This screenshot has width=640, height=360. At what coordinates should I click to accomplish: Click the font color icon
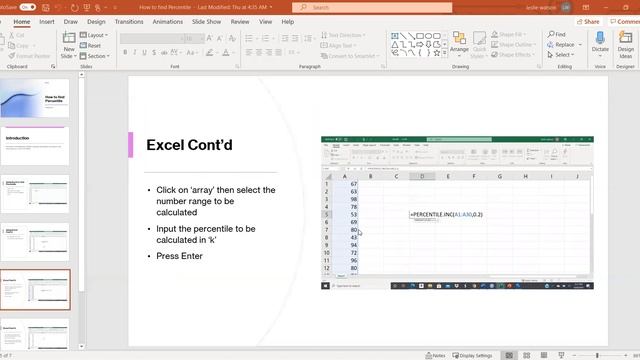[x=226, y=53]
